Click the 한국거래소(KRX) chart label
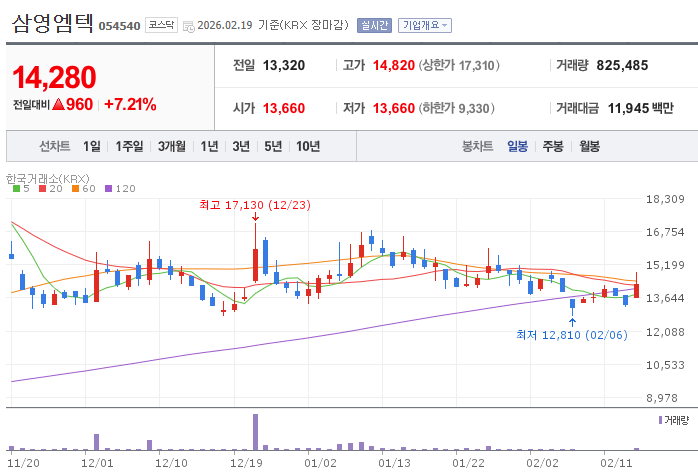This screenshot has height=474, width=698. (x=48, y=179)
